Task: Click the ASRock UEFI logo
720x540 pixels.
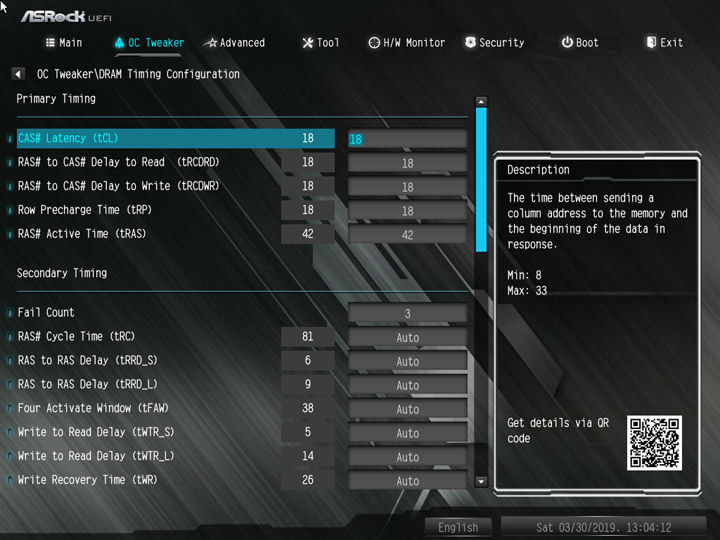Action: 66,17
